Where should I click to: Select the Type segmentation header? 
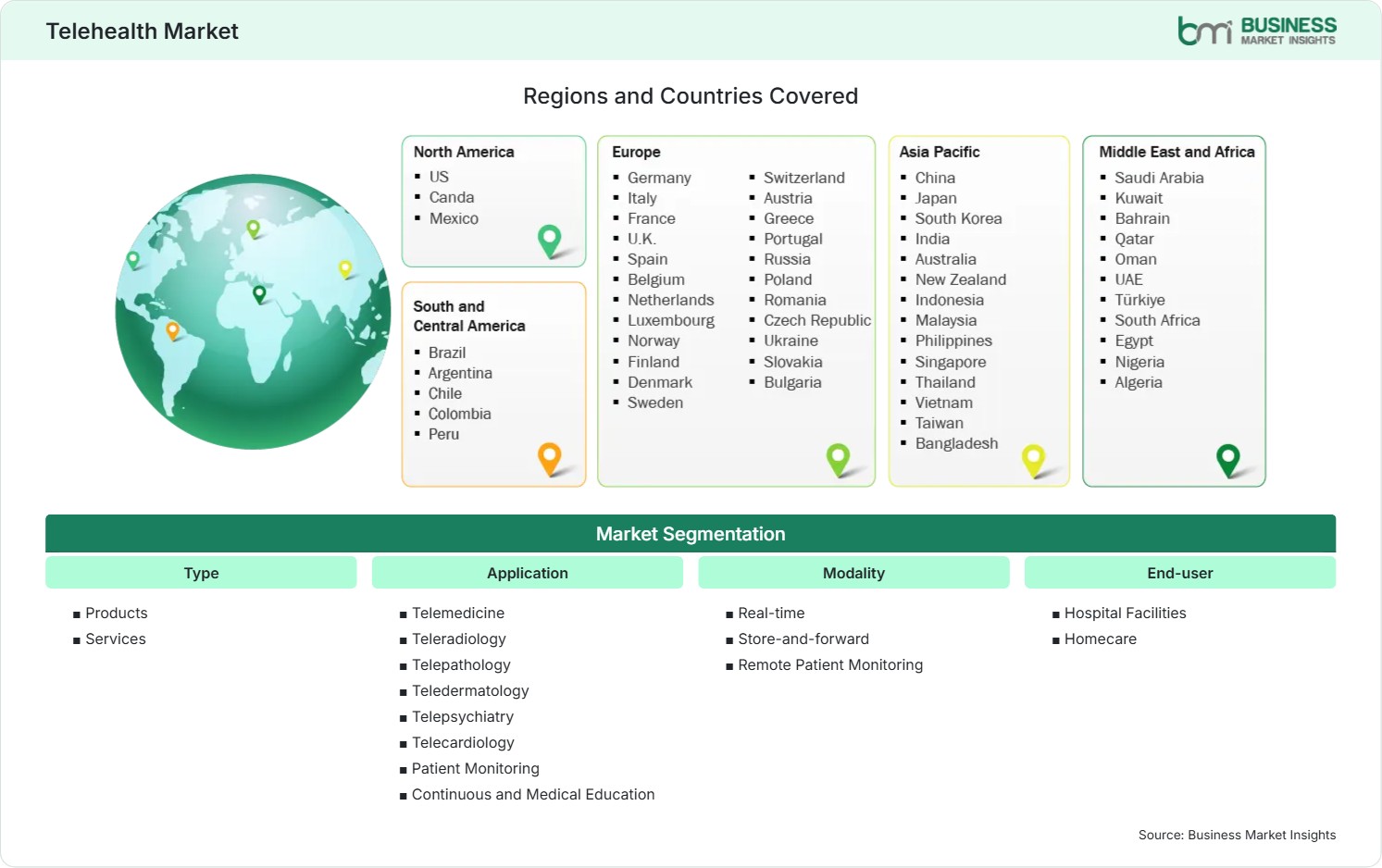[x=201, y=573]
